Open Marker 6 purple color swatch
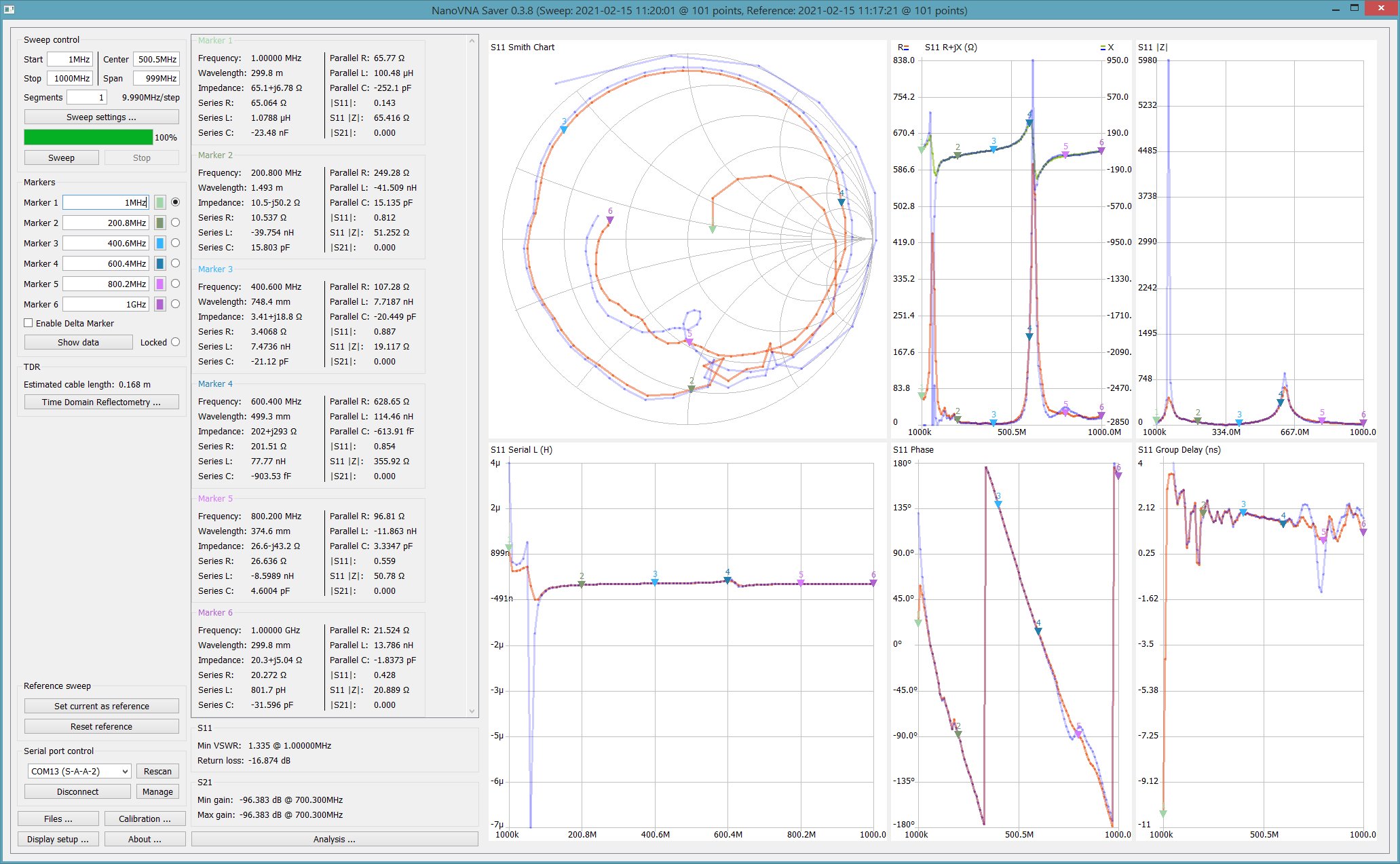This screenshot has width=1400, height=864. [160, 304]
